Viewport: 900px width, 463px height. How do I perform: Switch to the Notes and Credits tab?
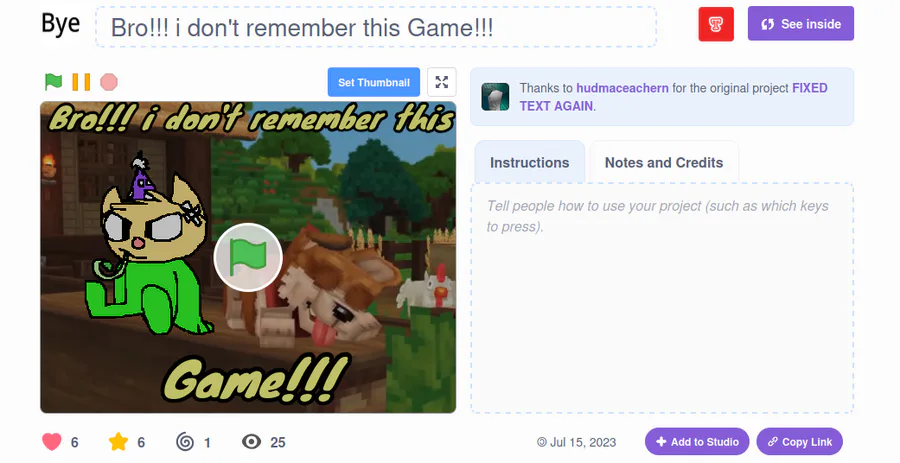[x=664, y=162]
